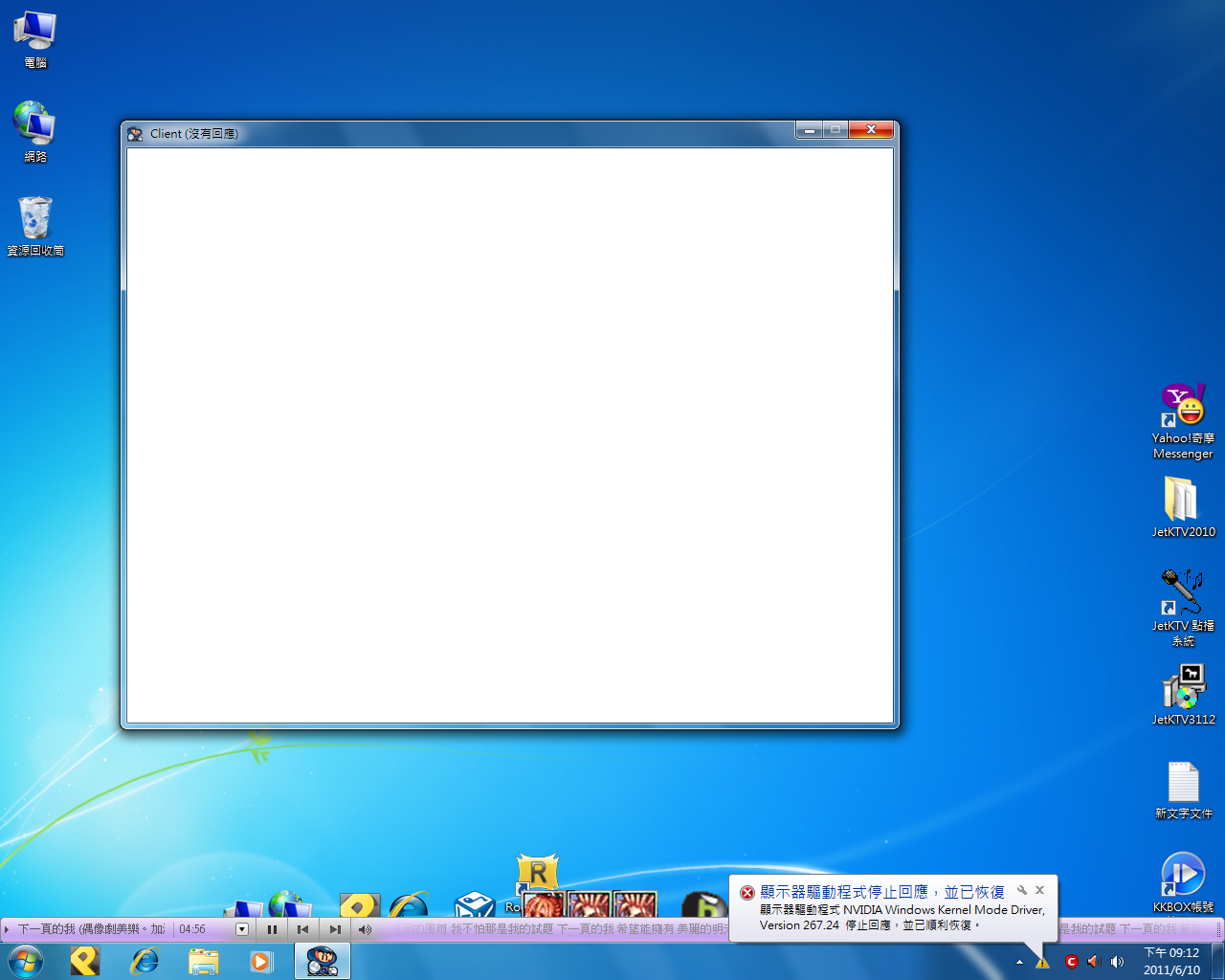Image resolution: width=1225 pixels, height=980 pixels.
Task: Close the unresponsive Client window
Action: coord(871,130)
